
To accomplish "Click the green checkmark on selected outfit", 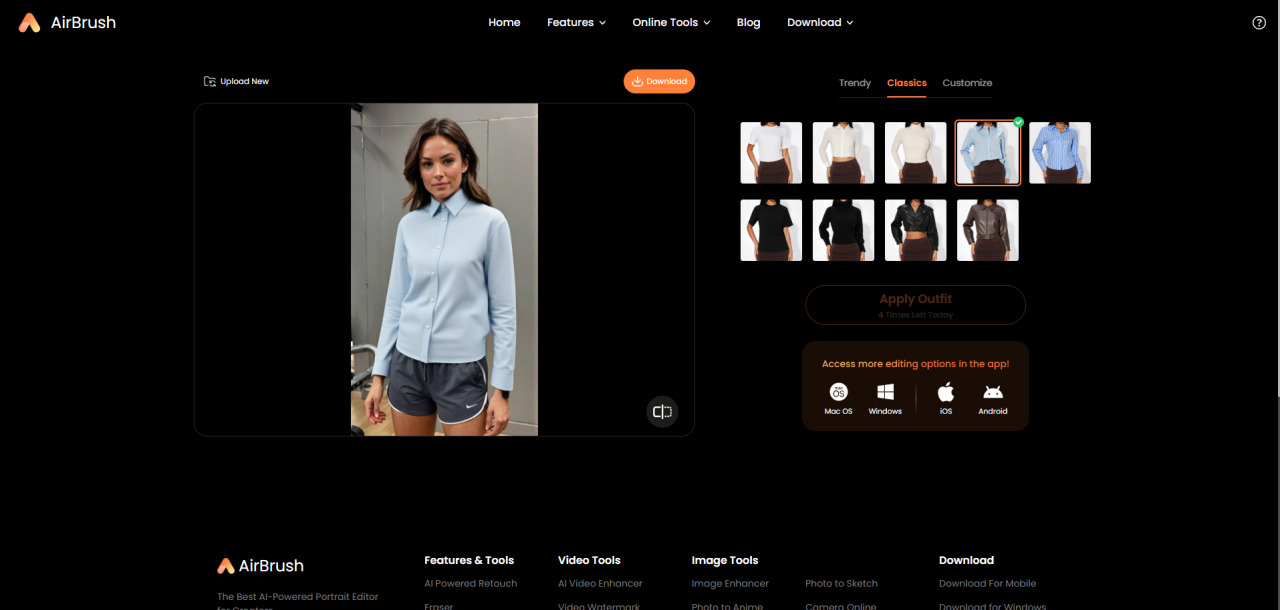I will (x=1018, y=122).
